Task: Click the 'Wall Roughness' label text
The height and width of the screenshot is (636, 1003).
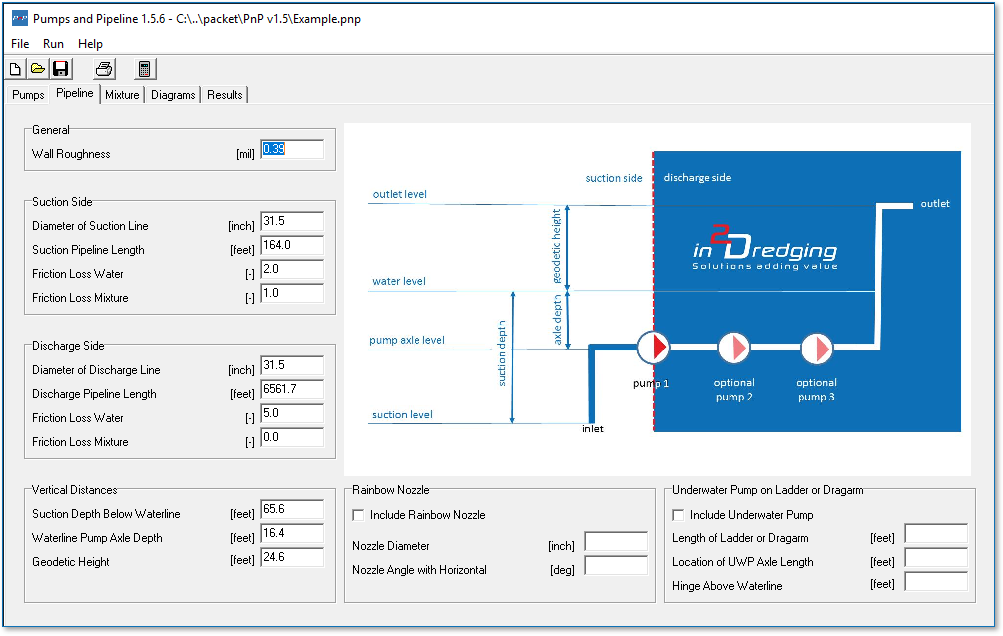Action: 71,154
